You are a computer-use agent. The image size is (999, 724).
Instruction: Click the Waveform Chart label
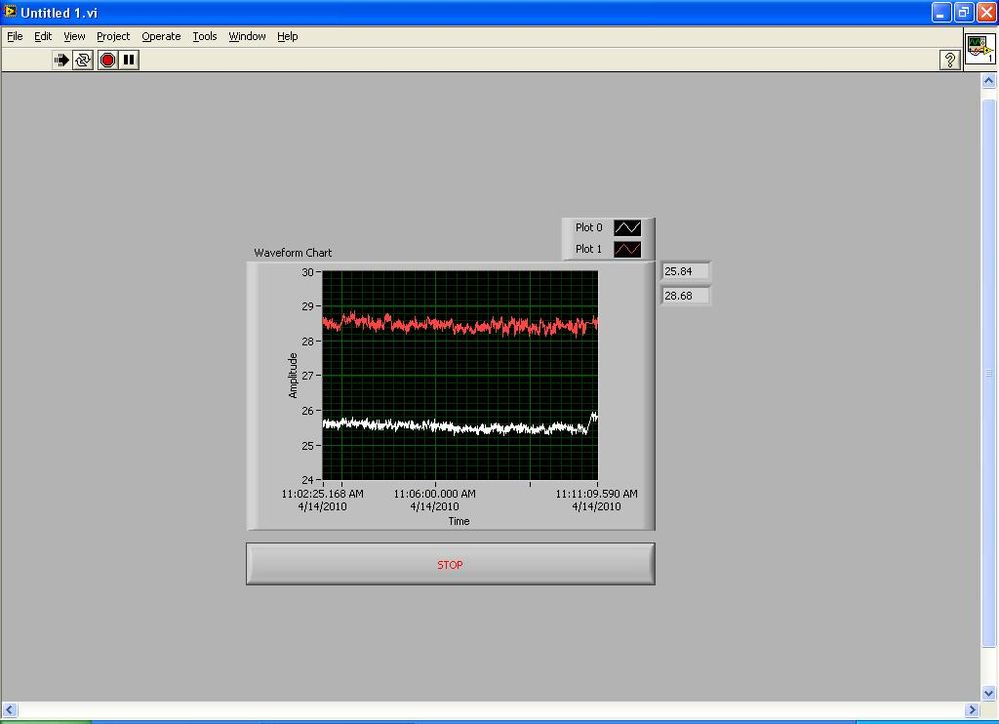(292, 253)
